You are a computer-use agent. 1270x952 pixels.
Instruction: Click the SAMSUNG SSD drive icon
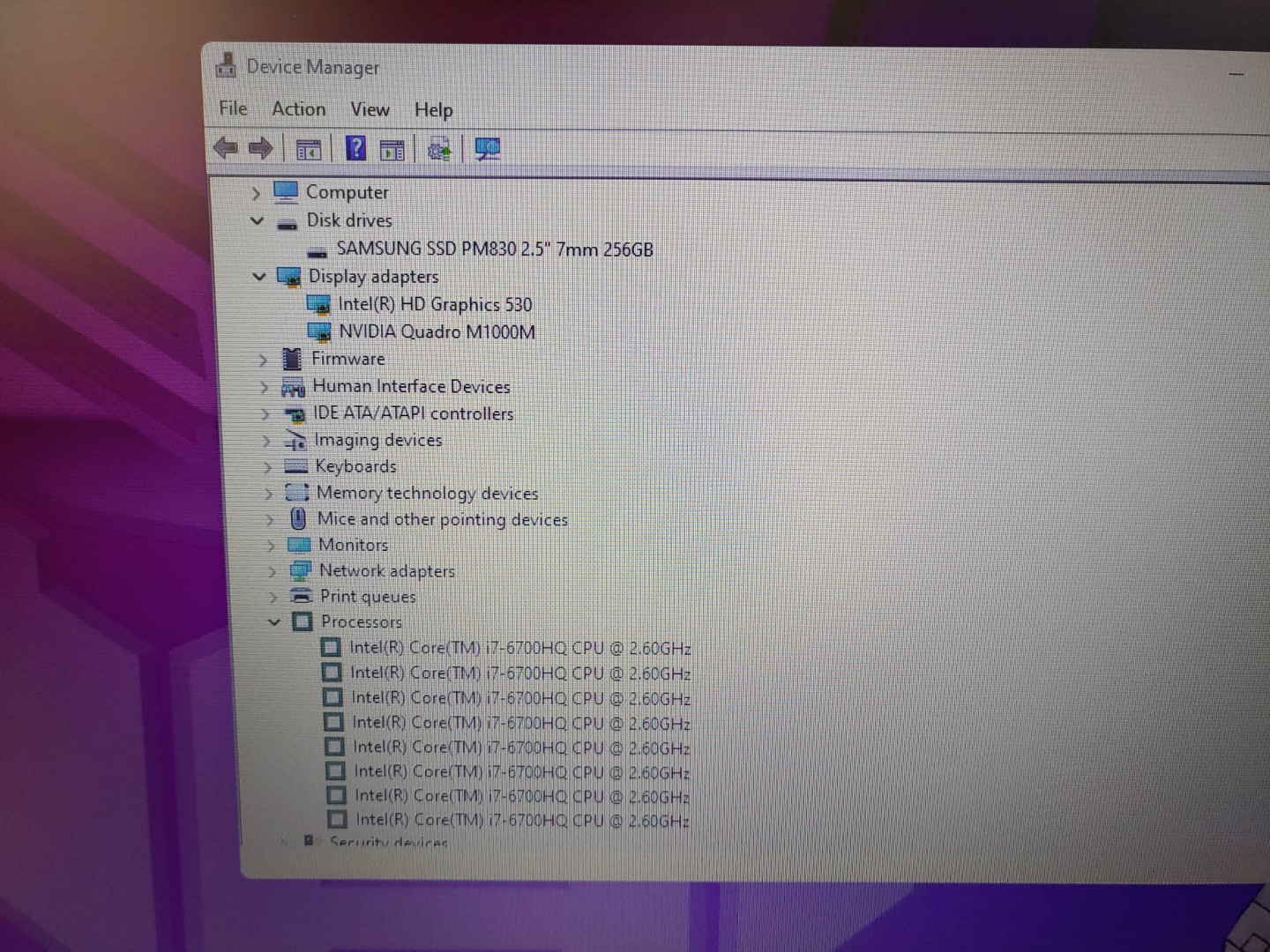click(x=317, y=252)
